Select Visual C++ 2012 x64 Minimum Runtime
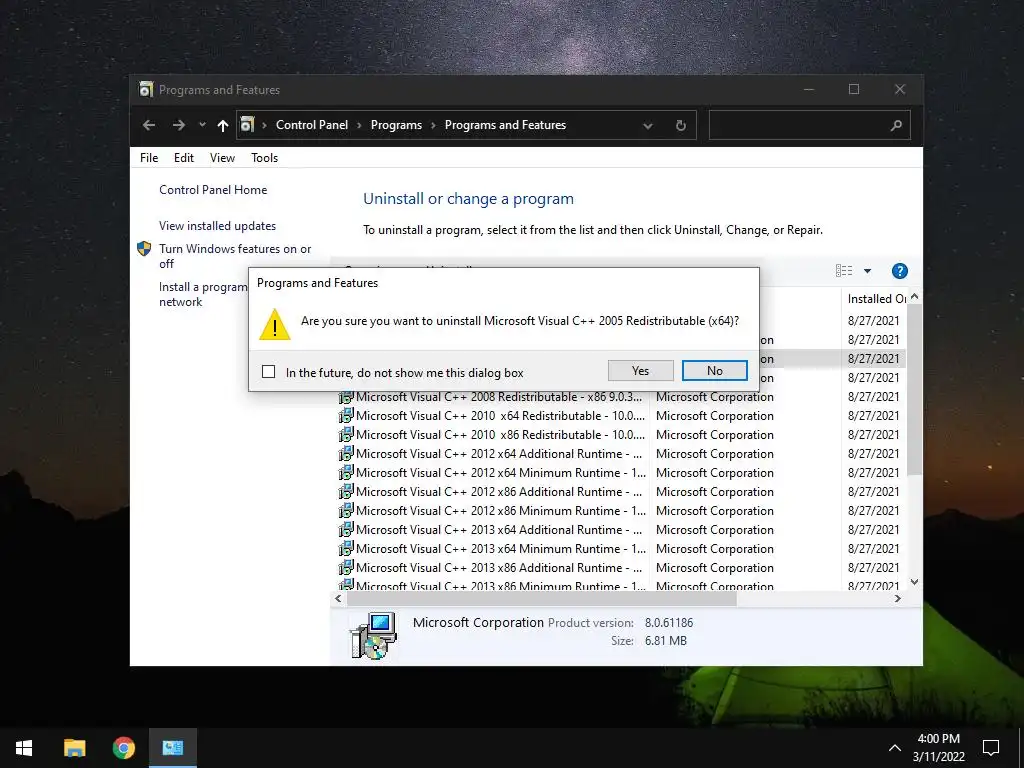The width and height of the screenshot is (1024, 768). tap(621, 472)
